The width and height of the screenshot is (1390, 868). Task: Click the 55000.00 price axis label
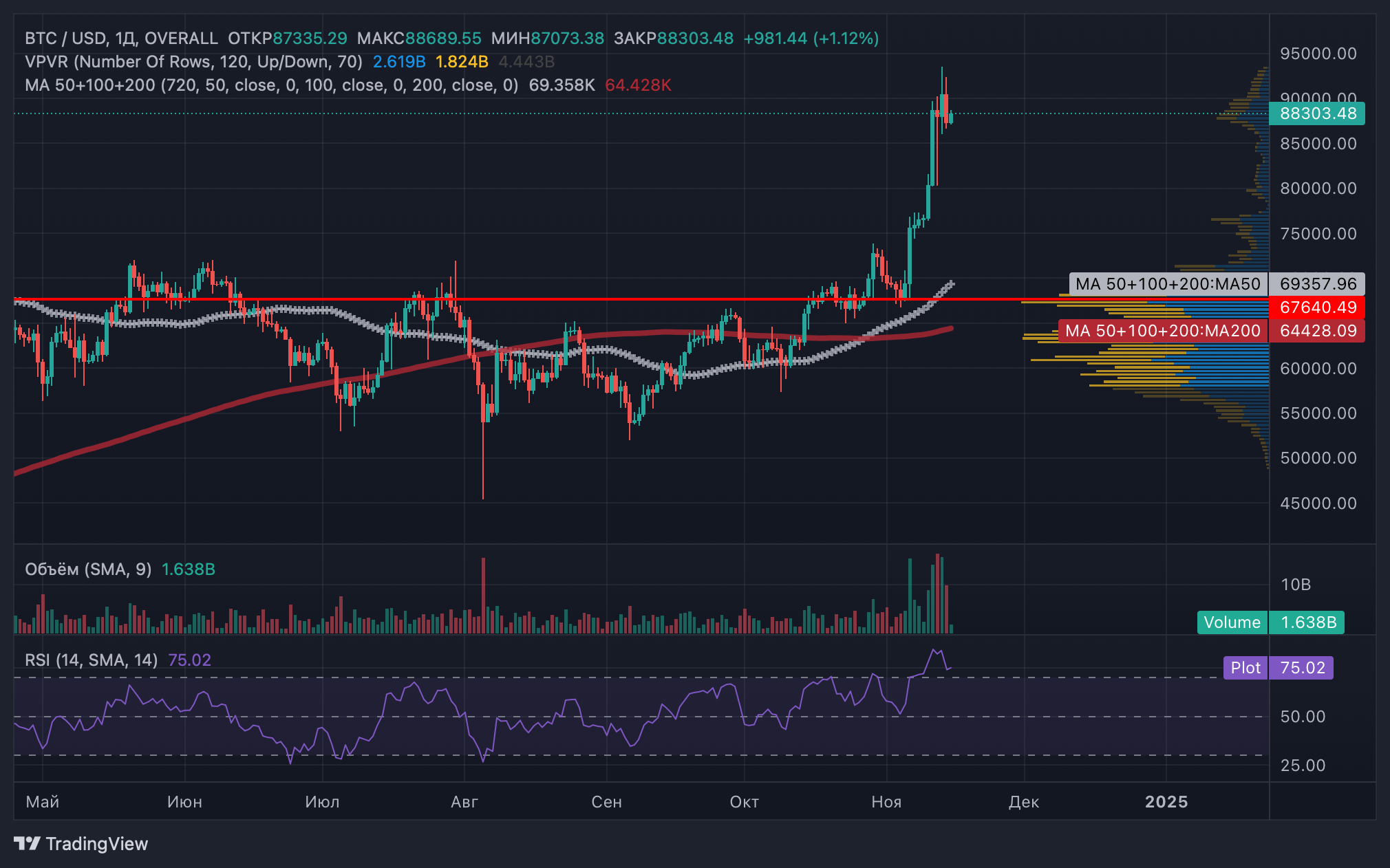pos(1318,413)
